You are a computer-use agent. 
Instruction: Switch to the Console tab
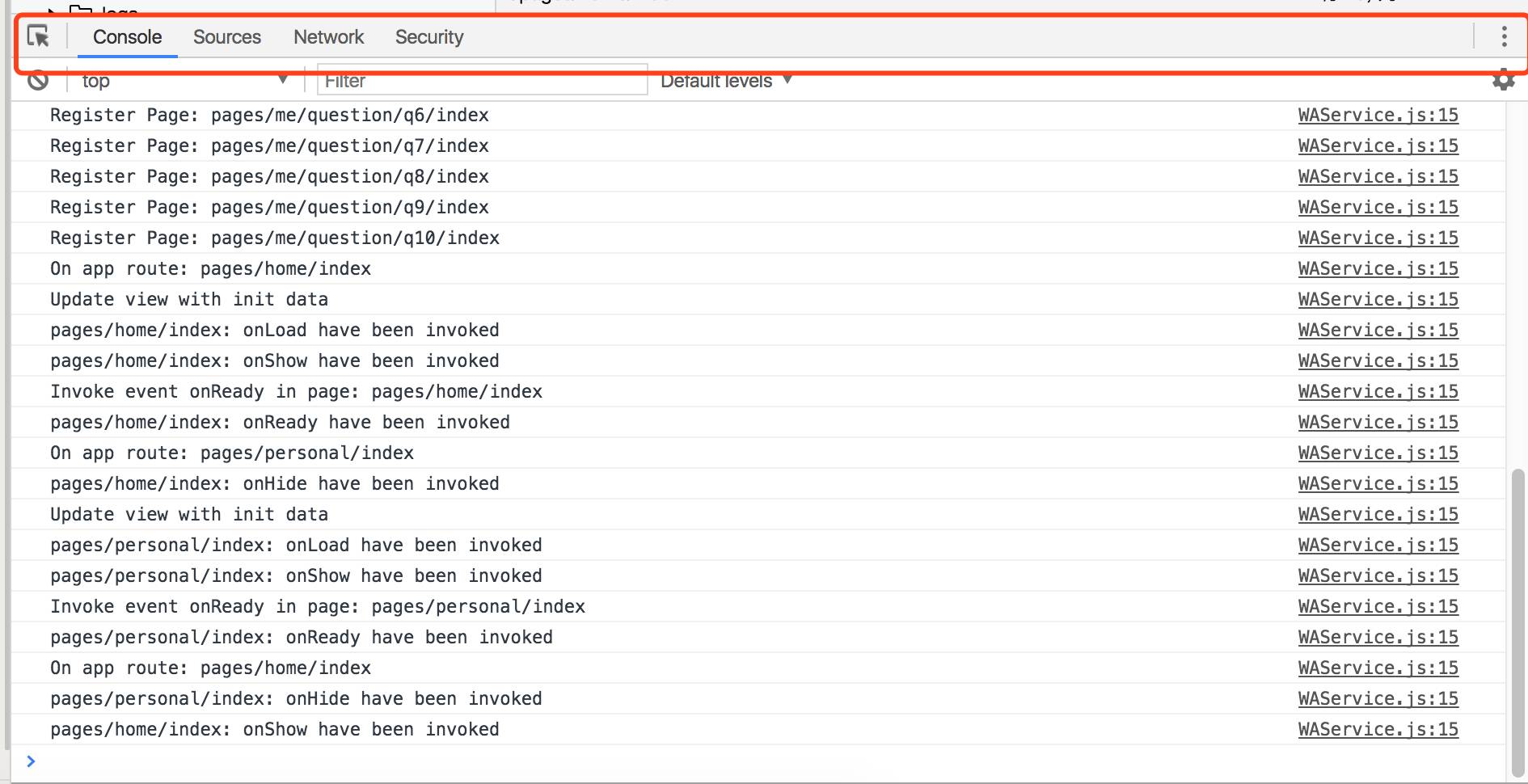coord(127,37)
